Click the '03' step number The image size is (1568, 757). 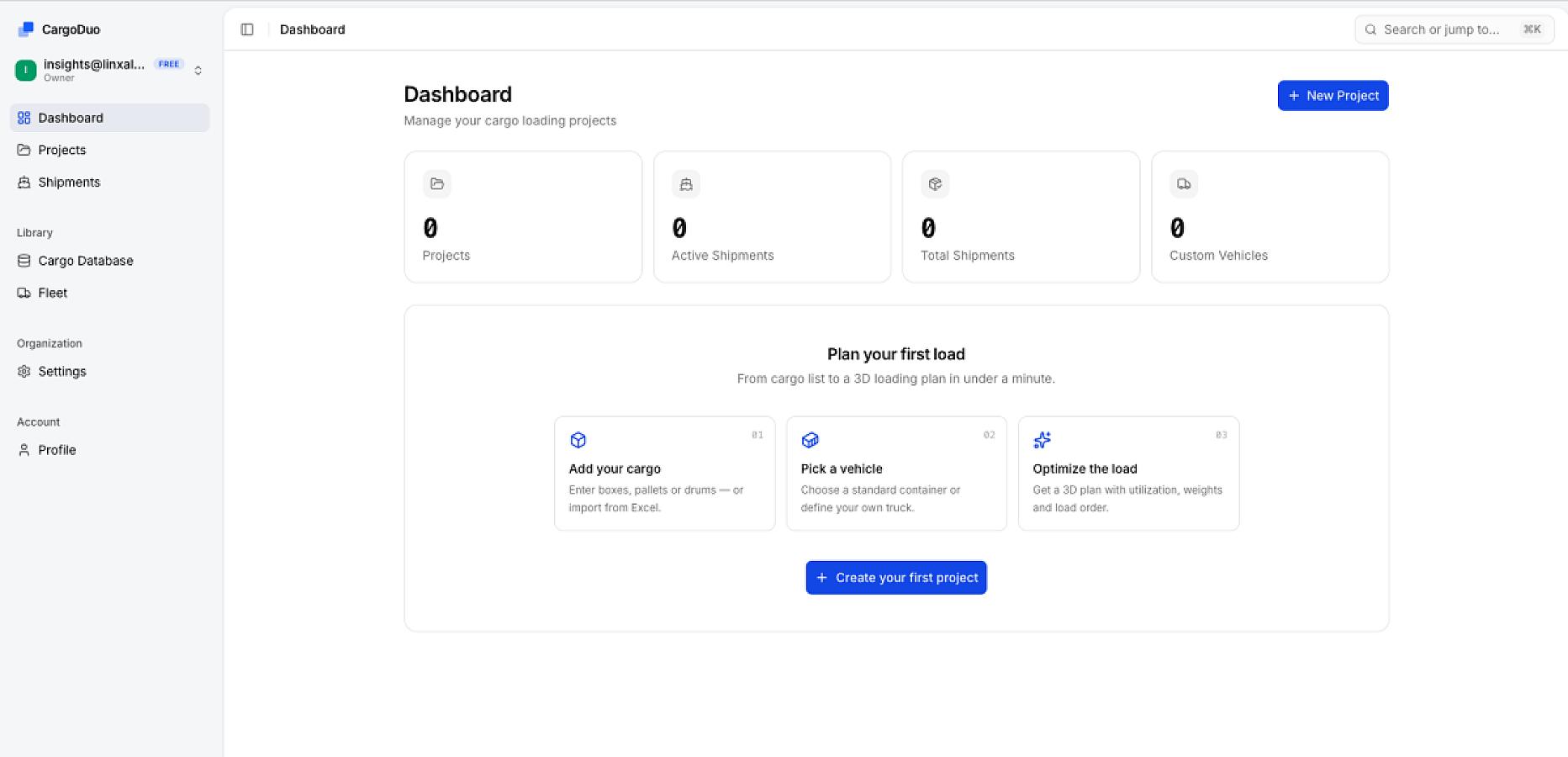coord(1222,435)
